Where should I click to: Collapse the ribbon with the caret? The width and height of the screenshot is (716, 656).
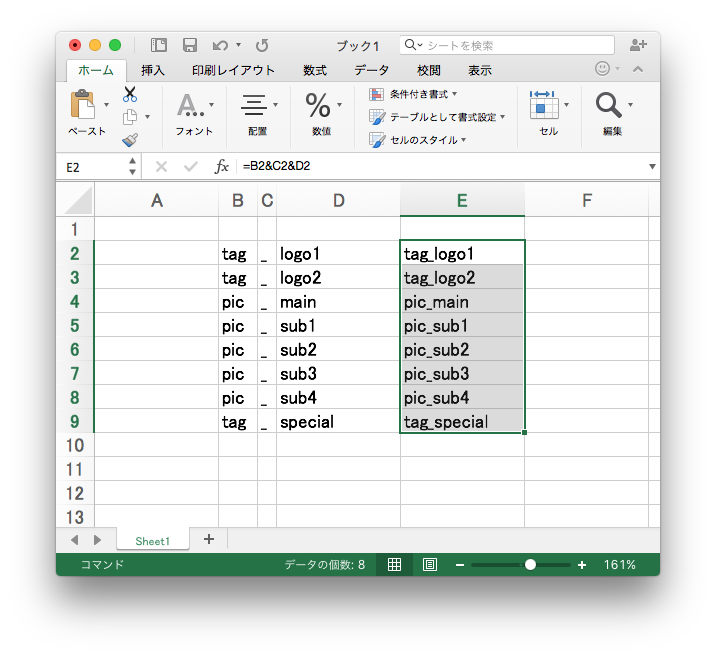tap(638, 69)
